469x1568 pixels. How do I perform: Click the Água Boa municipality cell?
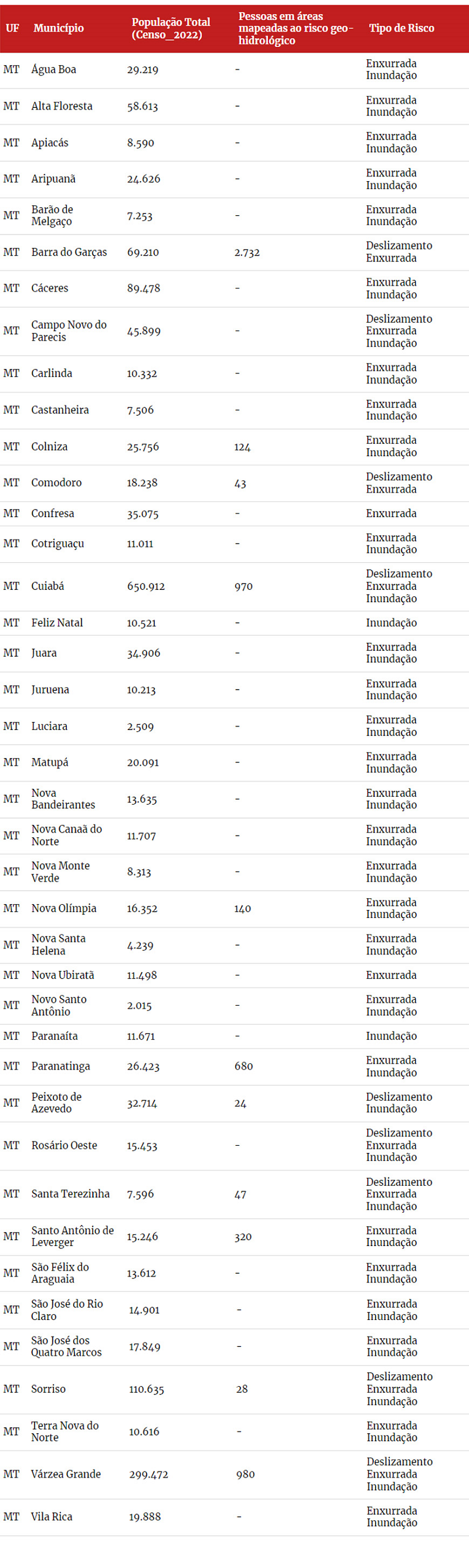point(53,69)
